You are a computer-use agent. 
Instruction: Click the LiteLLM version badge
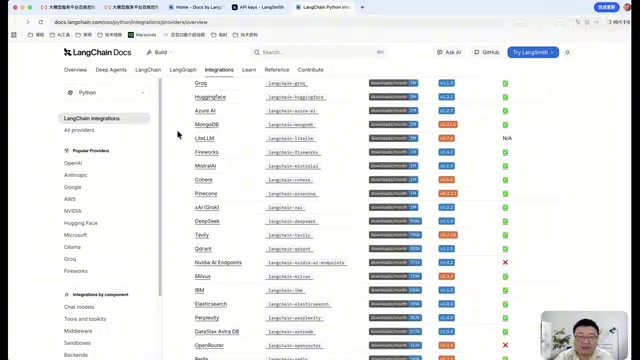point(447,138)
